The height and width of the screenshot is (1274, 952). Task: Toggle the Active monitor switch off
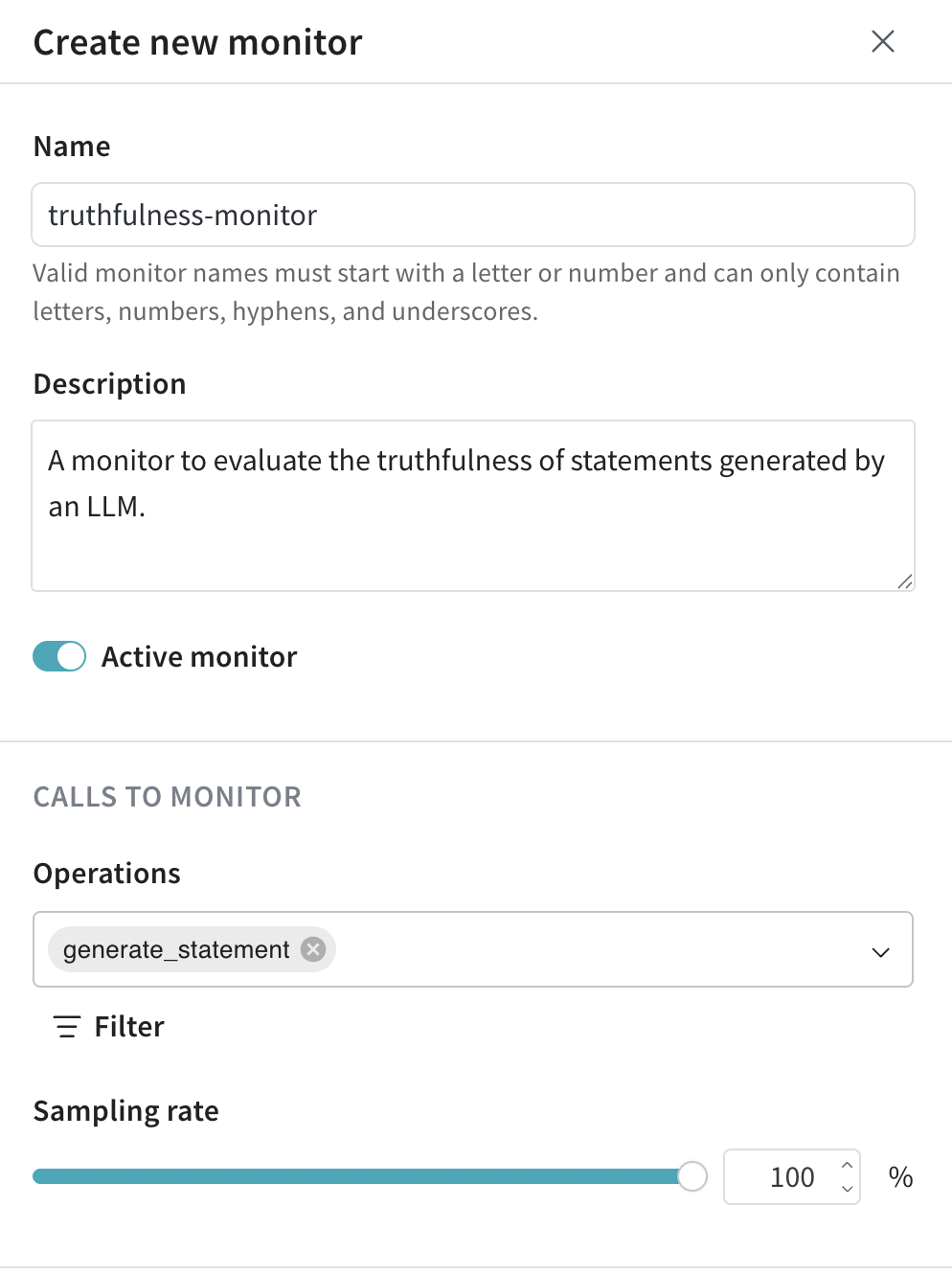coord(59,656)
